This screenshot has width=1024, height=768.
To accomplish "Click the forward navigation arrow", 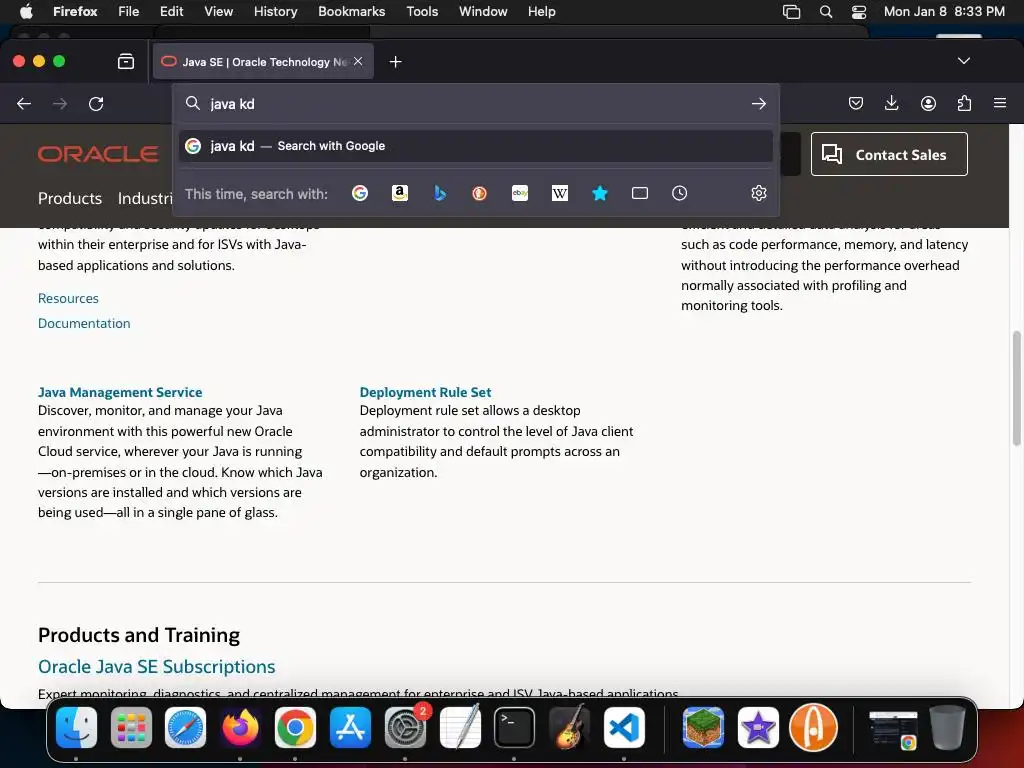I will 60,104.
